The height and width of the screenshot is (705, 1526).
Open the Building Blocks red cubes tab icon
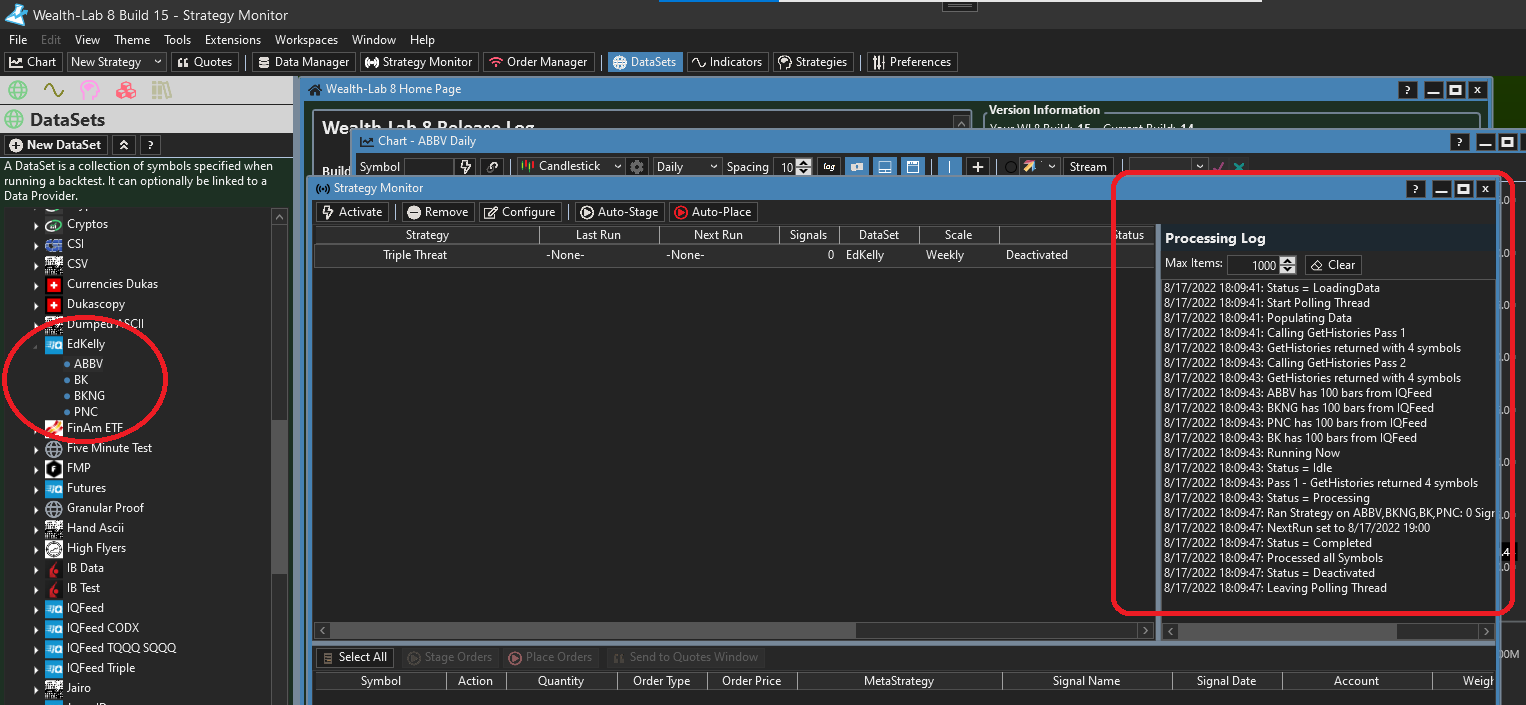pos(126,90)
